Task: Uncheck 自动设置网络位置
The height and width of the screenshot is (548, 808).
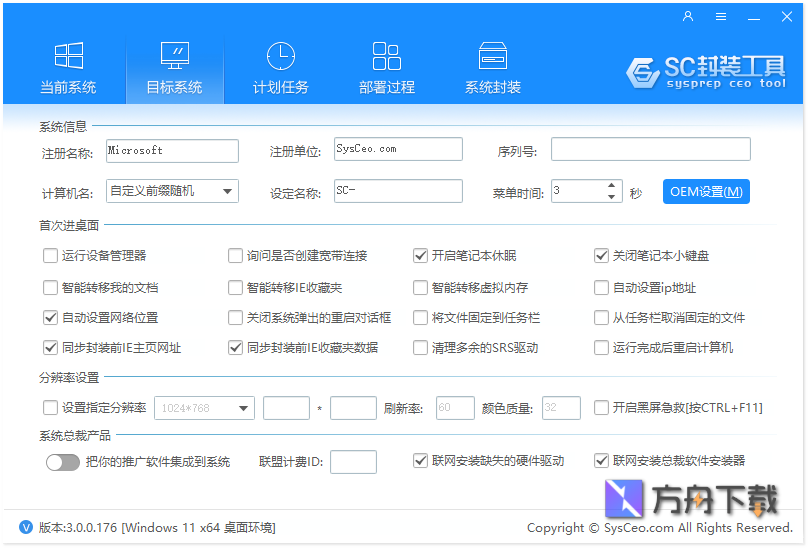Action: pos(50,318)
